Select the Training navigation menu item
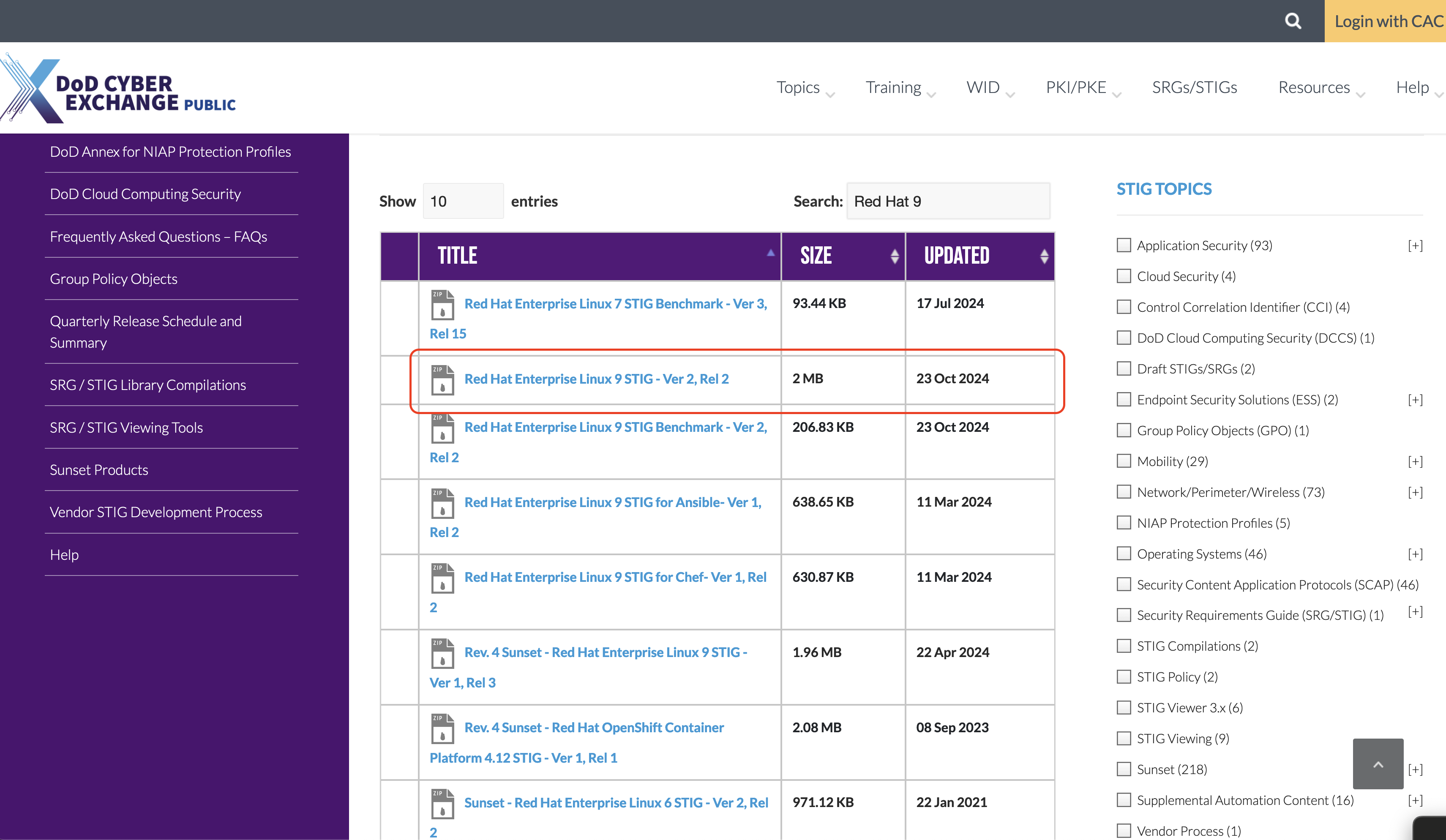1446x840 pixels. (x=893, y=87)
